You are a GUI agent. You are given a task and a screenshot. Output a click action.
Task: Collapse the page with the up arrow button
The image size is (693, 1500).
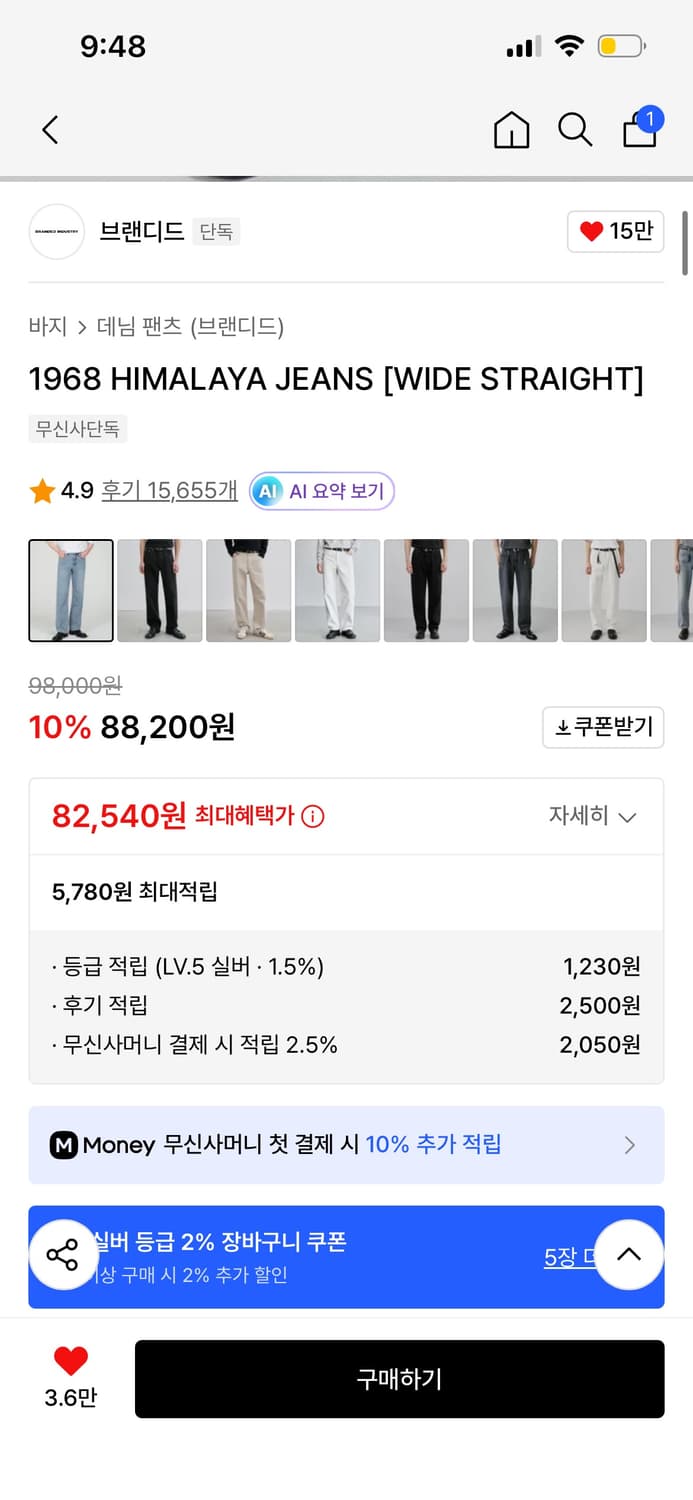pos(629,1255)
